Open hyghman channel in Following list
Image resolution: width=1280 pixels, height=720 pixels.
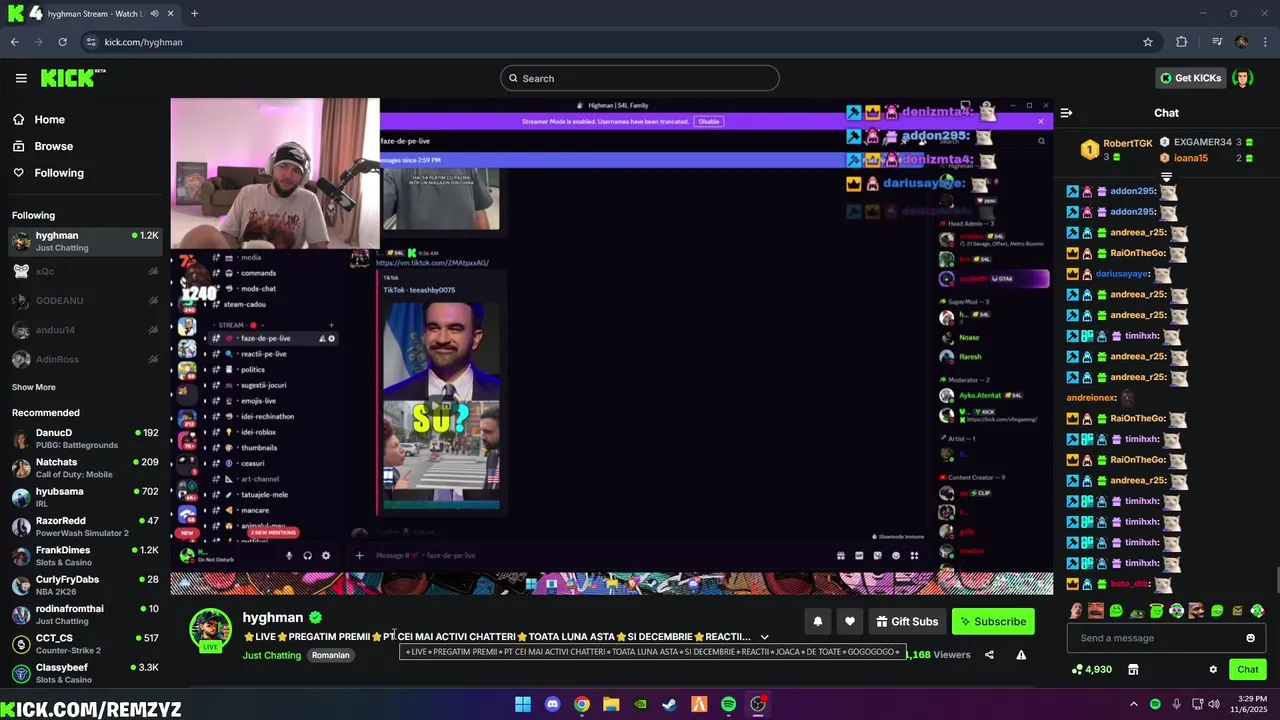tap(85, 241)
